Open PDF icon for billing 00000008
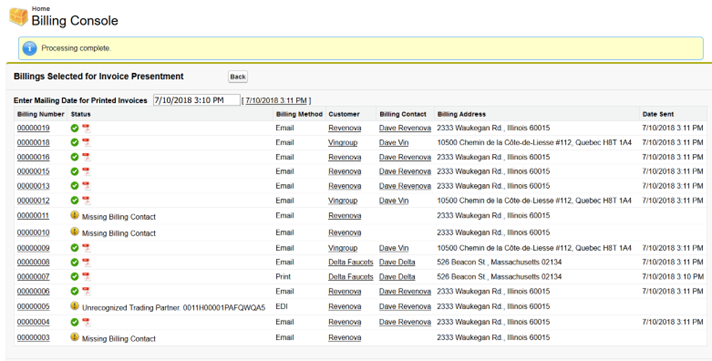Viewport: 712px width, 361px height. (86, 262)
